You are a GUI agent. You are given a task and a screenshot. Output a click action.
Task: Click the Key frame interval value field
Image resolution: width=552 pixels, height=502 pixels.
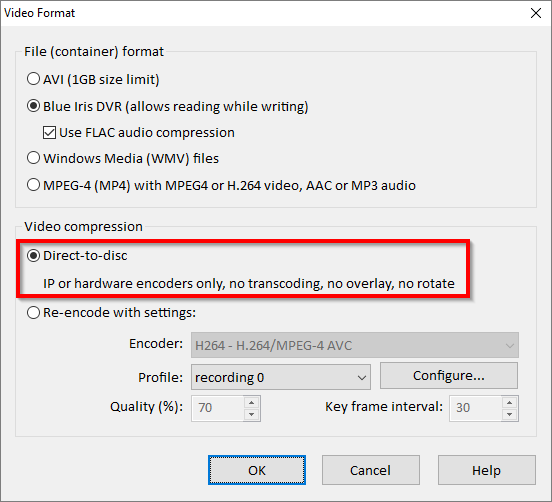476,408
